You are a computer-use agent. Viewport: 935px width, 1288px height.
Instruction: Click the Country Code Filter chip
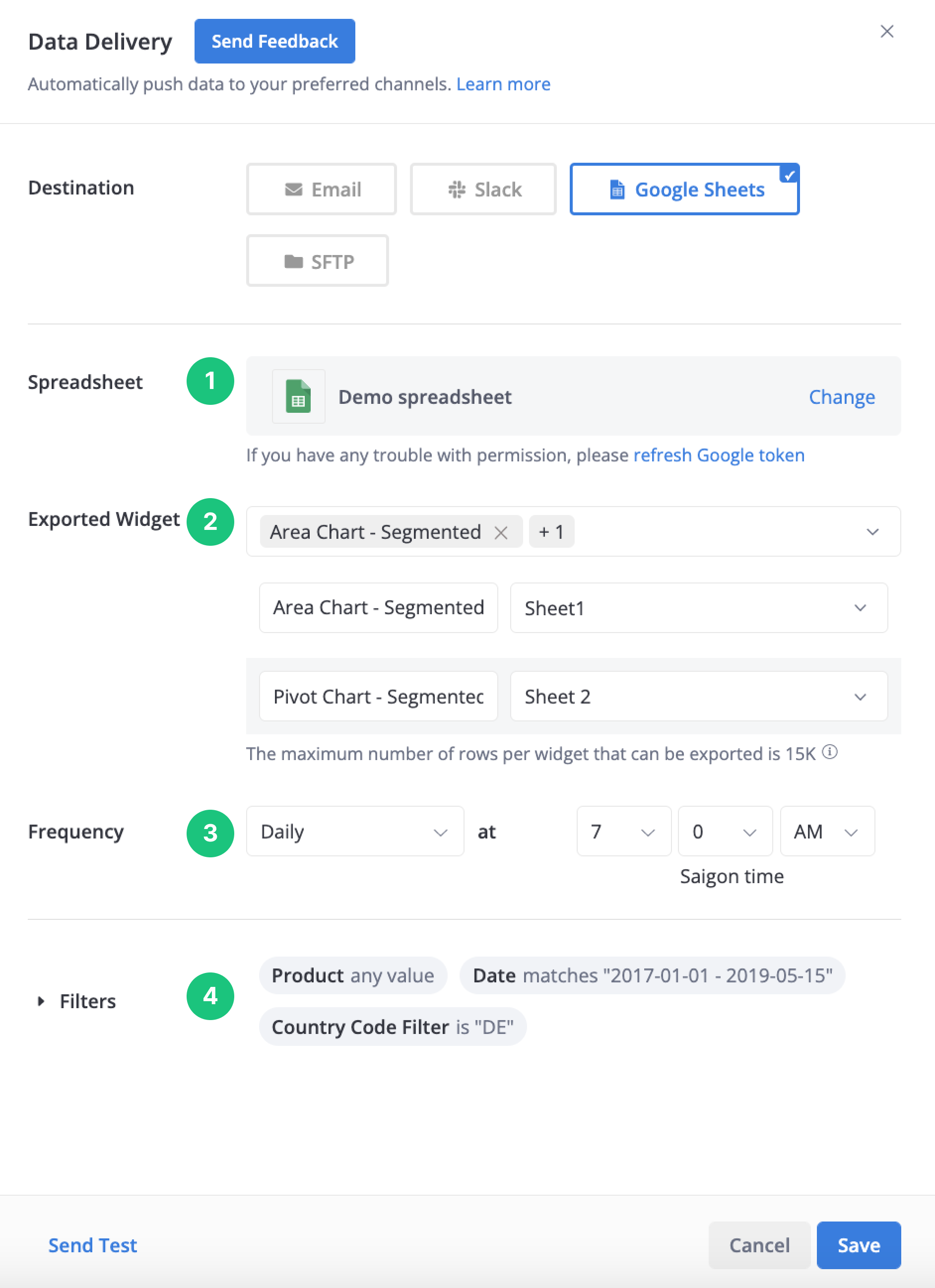393,1027
